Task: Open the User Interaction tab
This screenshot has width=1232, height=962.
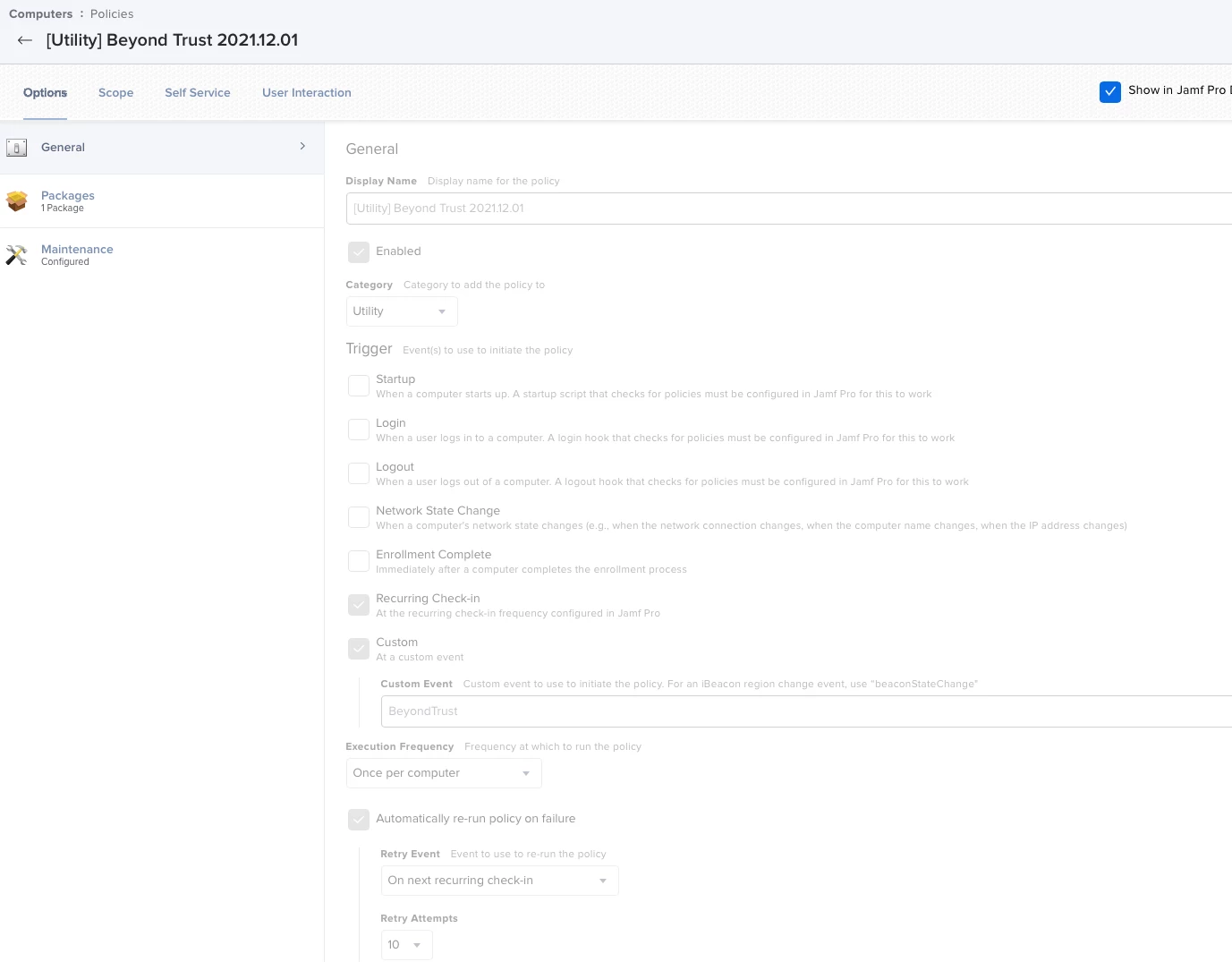Action: [x=307, y=93]
